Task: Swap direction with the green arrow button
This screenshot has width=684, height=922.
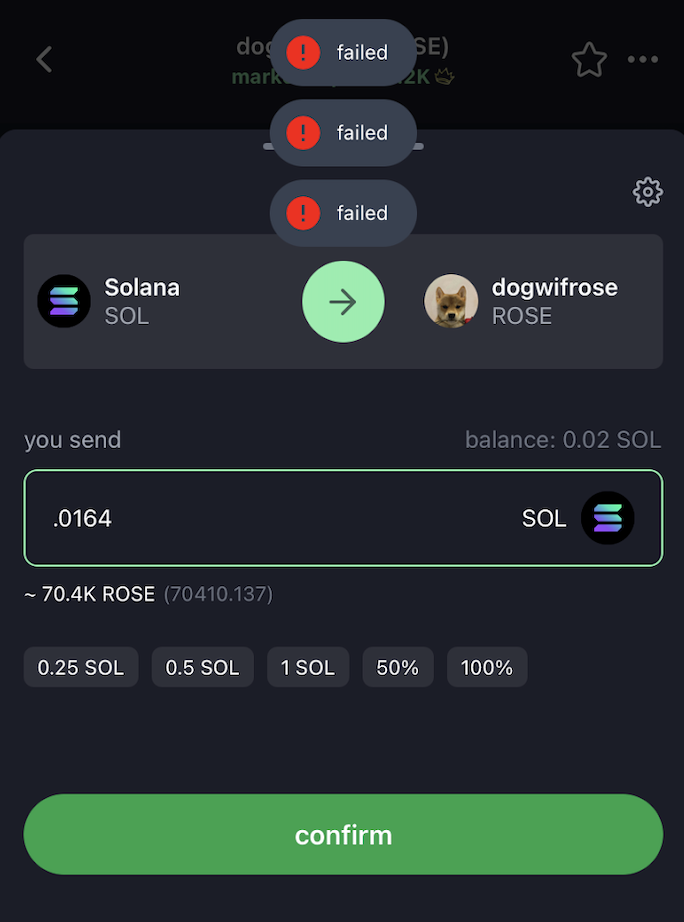Action: 343,302
